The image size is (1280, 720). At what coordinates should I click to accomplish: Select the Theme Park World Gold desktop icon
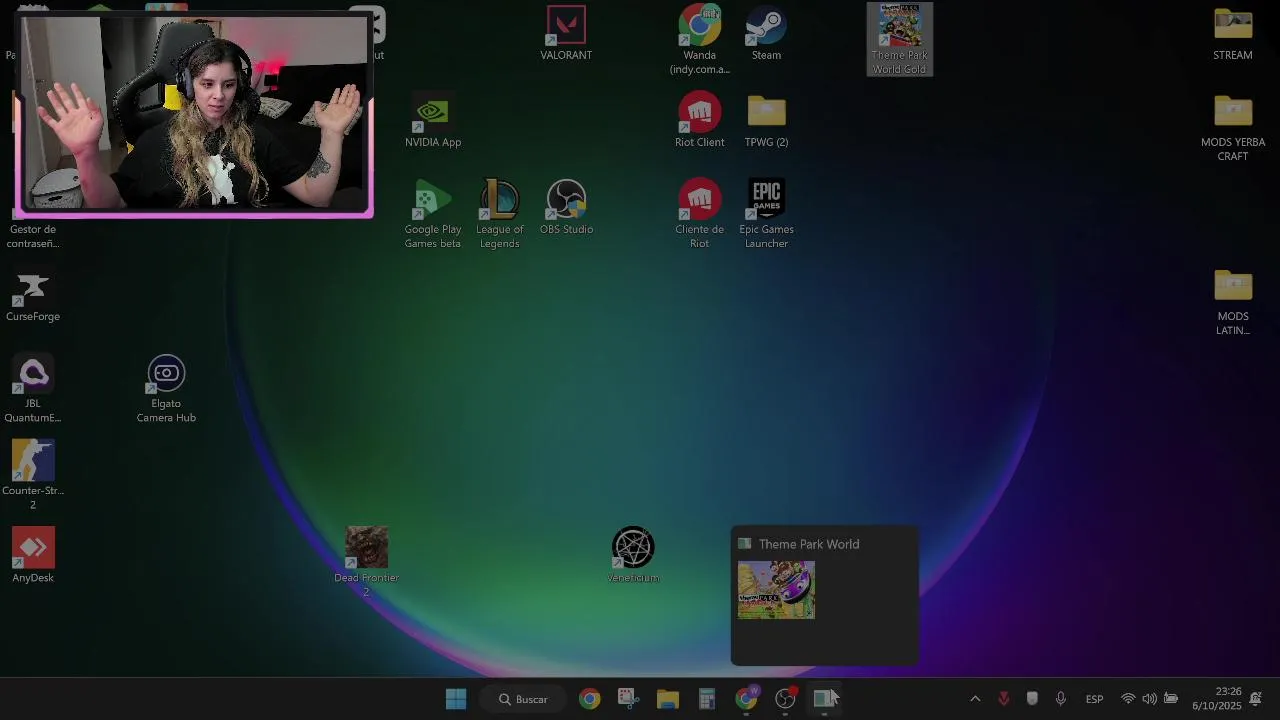coord(900,40)
